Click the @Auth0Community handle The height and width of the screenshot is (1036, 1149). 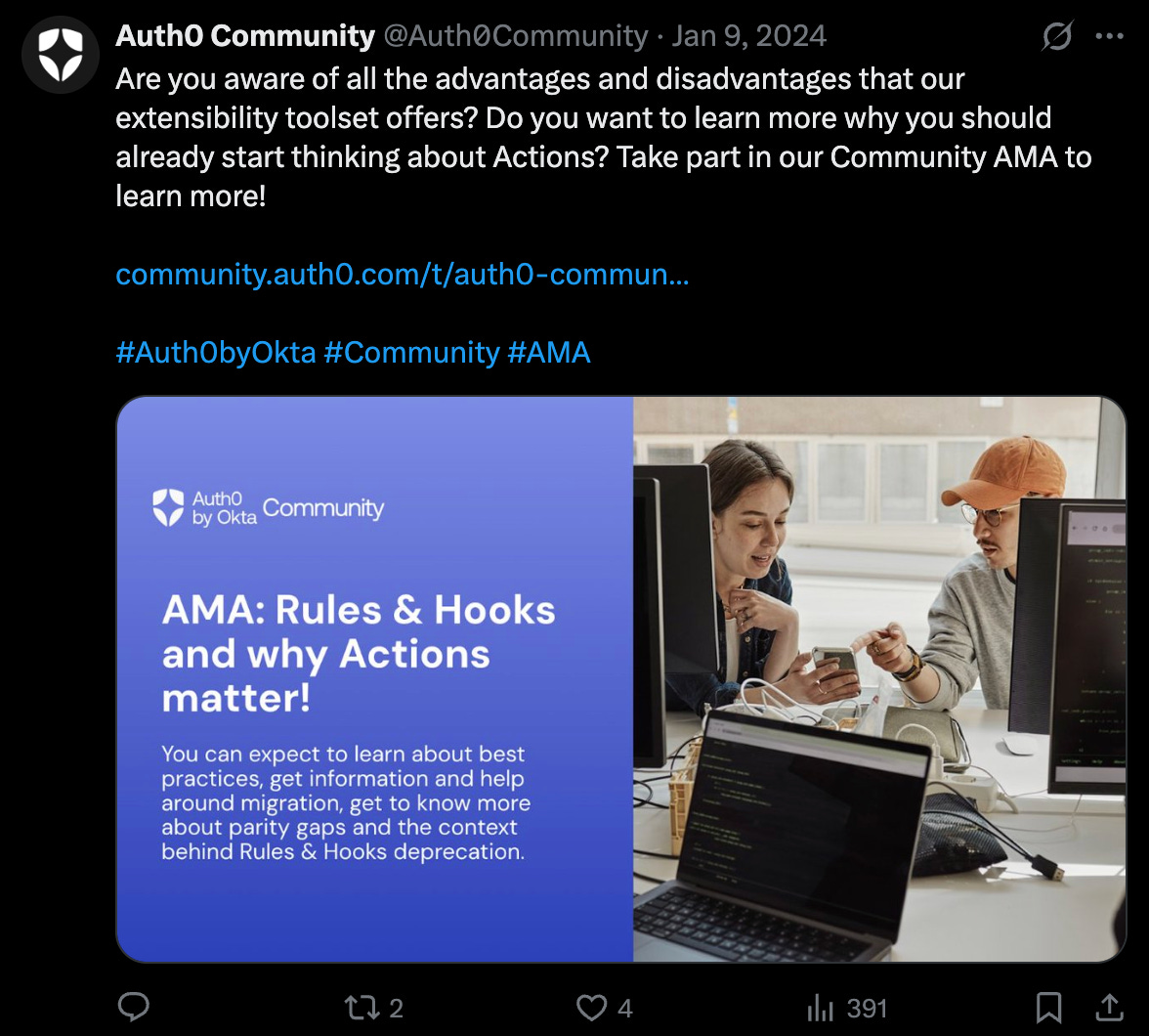pyautogui.click(x=516, y=36)
